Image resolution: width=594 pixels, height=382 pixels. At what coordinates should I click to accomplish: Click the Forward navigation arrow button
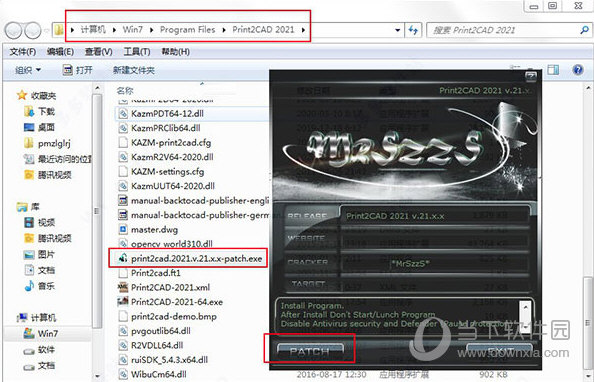33,30
